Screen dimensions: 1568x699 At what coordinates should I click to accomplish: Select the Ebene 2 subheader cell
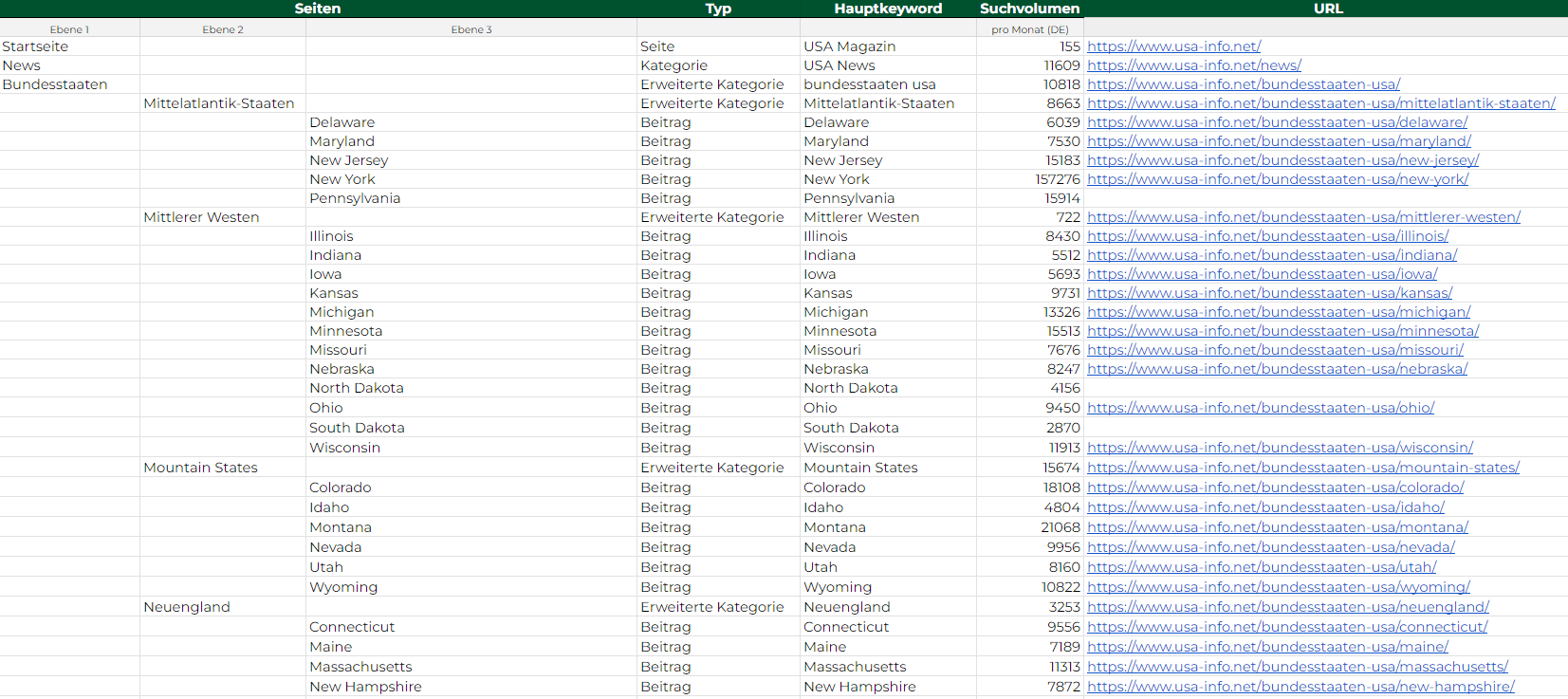[223, 29]
